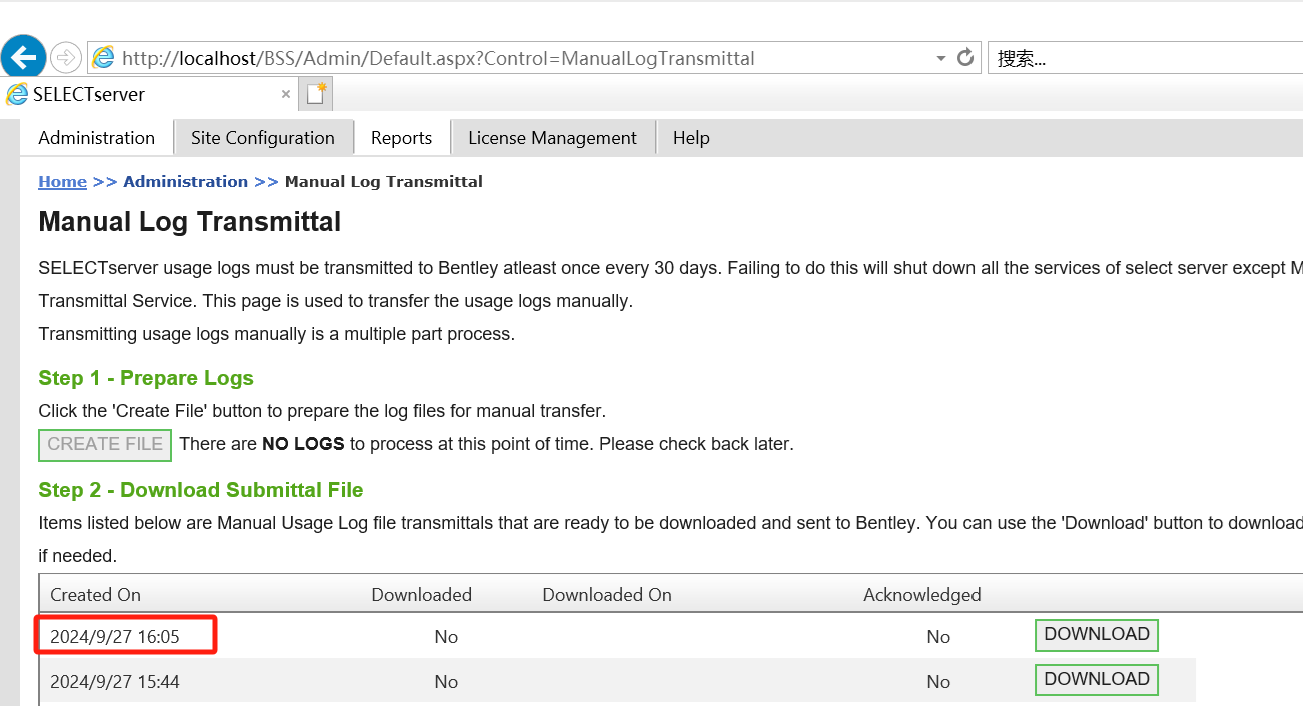The image size is (1303, 706).
Task: Open the Administration menu
Action: 96,138
